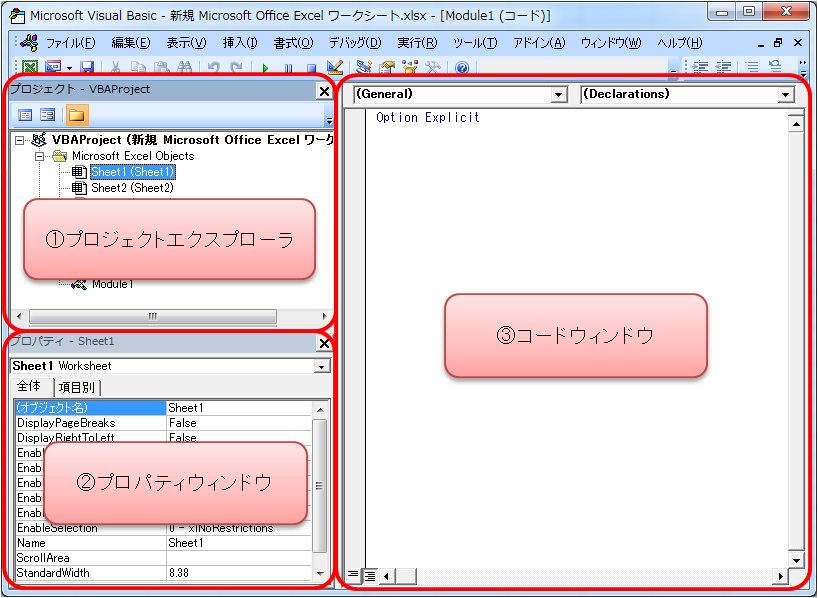Click View Code icon in Project panel
Image resolution: width=818 pixels, height=598 pixels.
coord(25,115)
